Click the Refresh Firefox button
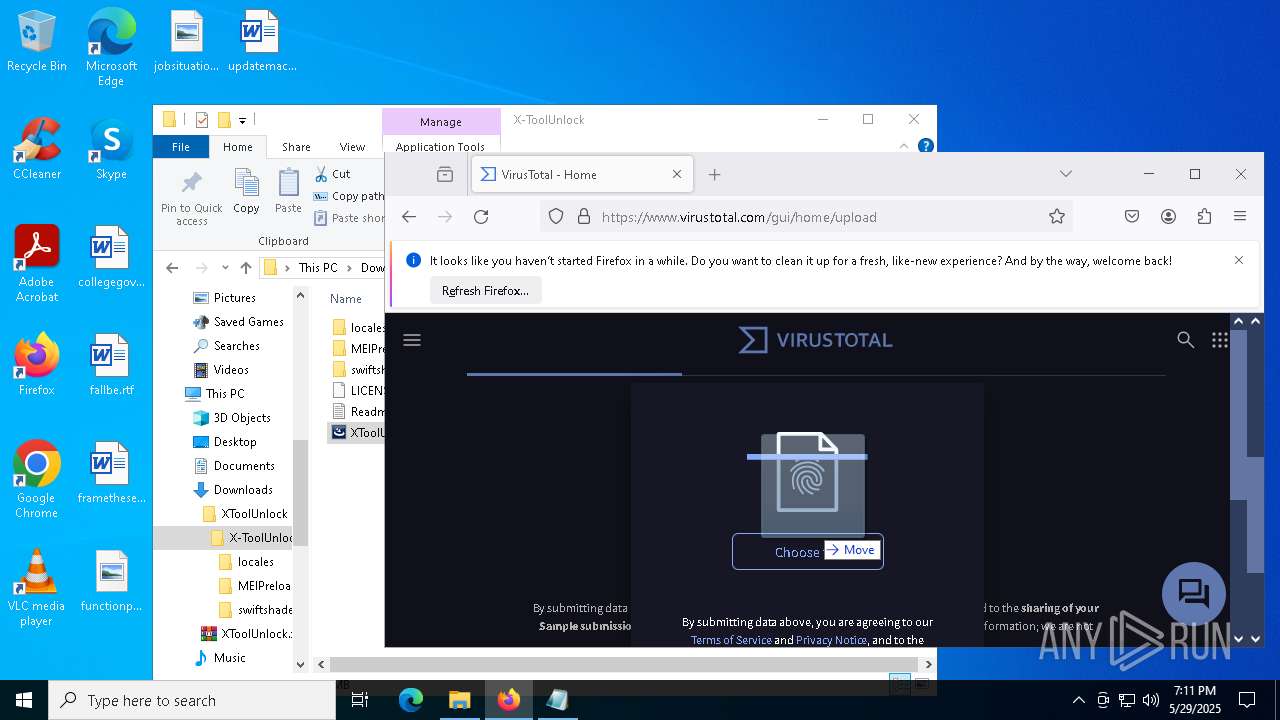 pos(486,291)
